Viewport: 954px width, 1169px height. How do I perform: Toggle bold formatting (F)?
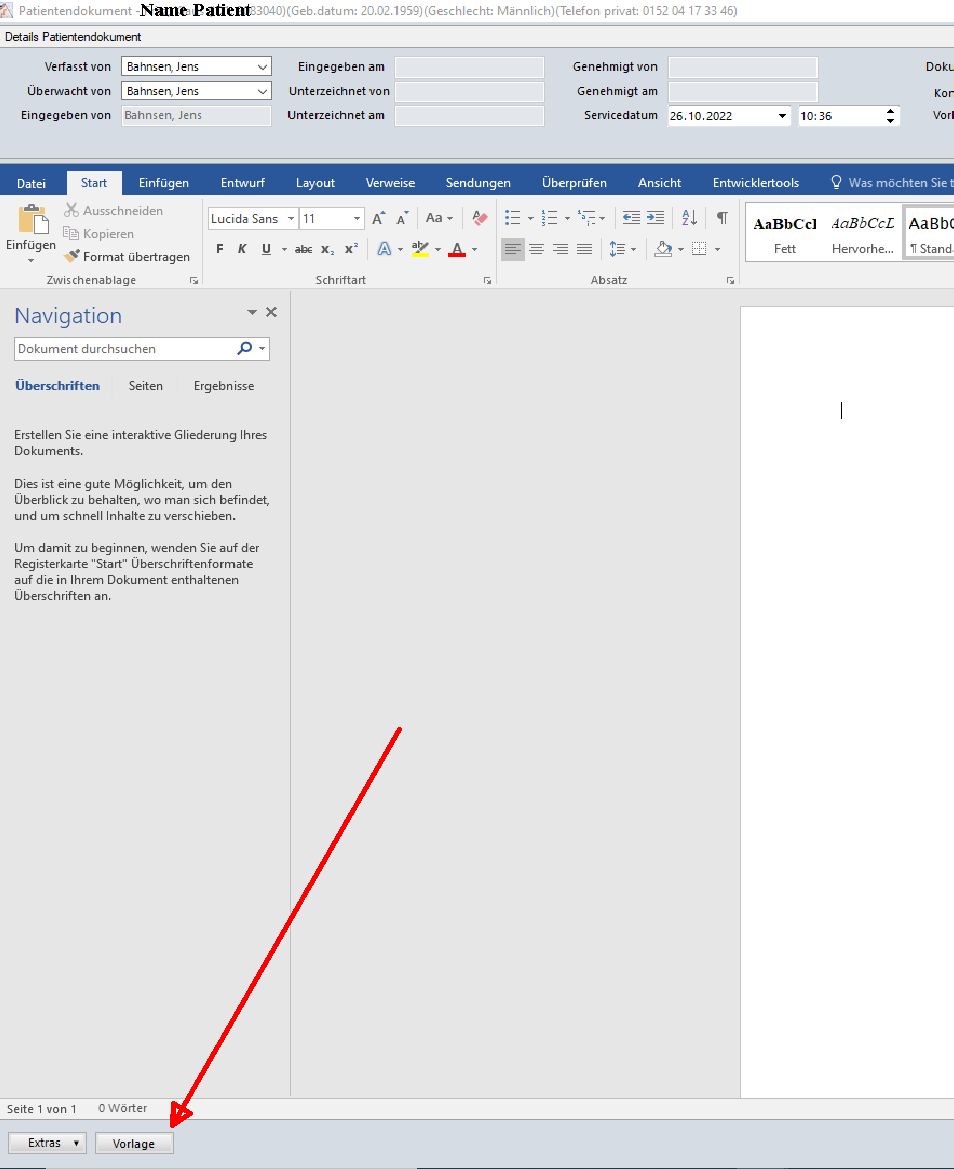220,249
